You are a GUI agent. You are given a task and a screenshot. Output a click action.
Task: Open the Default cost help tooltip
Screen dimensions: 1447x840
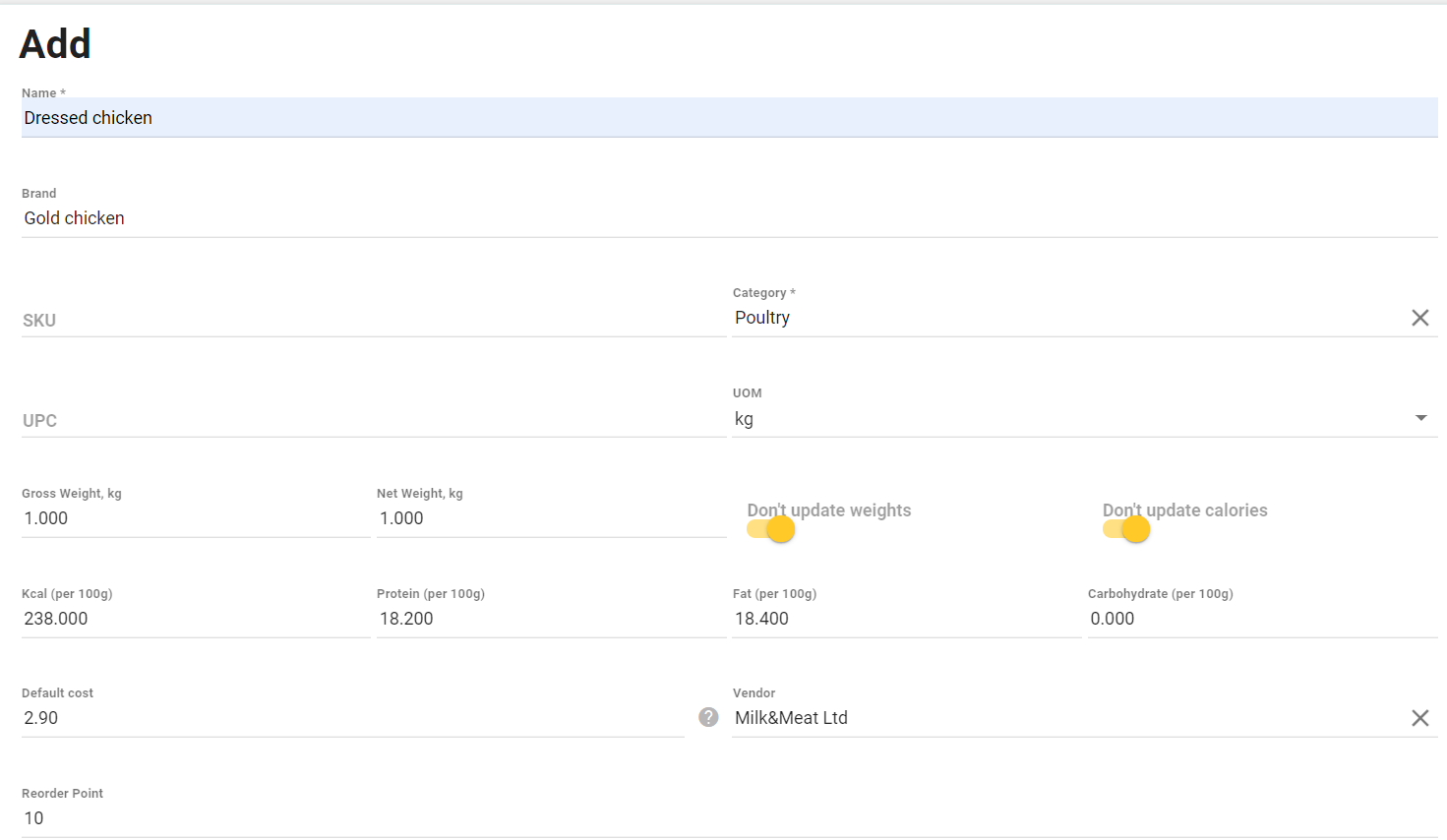click(708, 717)
